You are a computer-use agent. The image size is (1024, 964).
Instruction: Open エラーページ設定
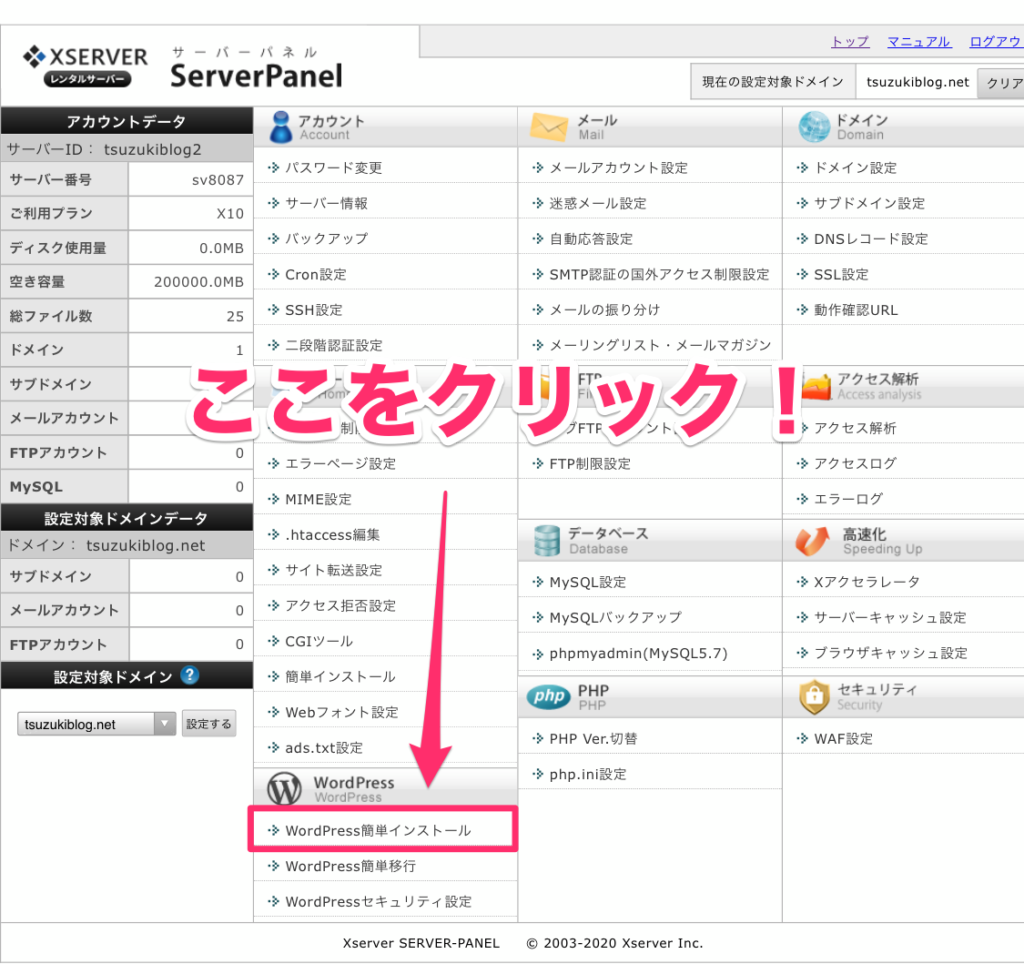point(340,464)
